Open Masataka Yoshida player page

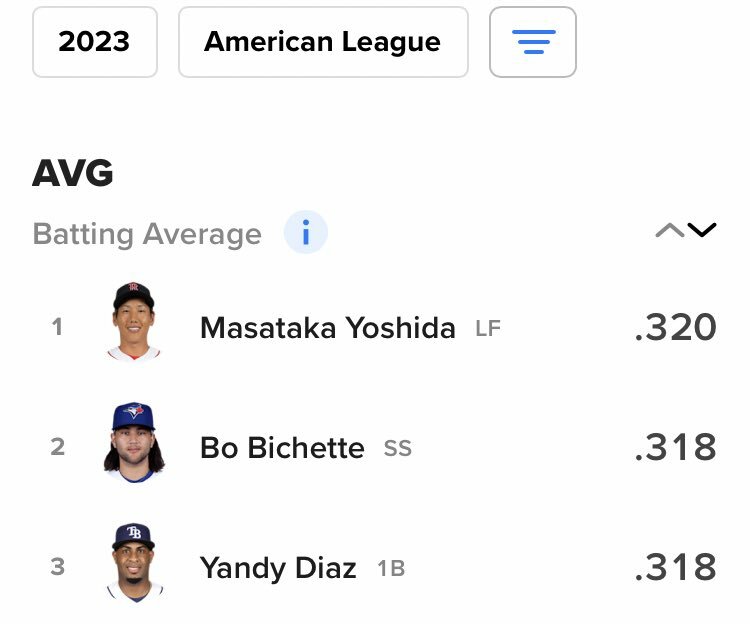point(328,328)
